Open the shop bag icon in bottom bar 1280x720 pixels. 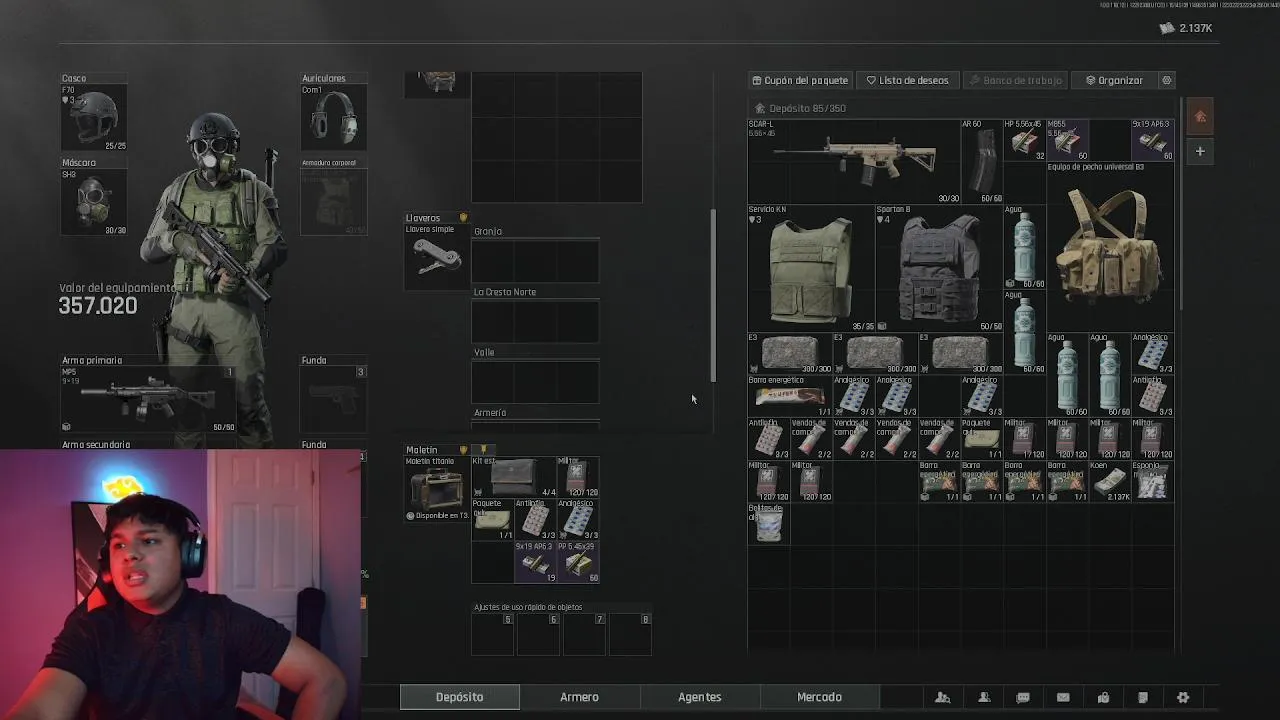(1103, 697)
